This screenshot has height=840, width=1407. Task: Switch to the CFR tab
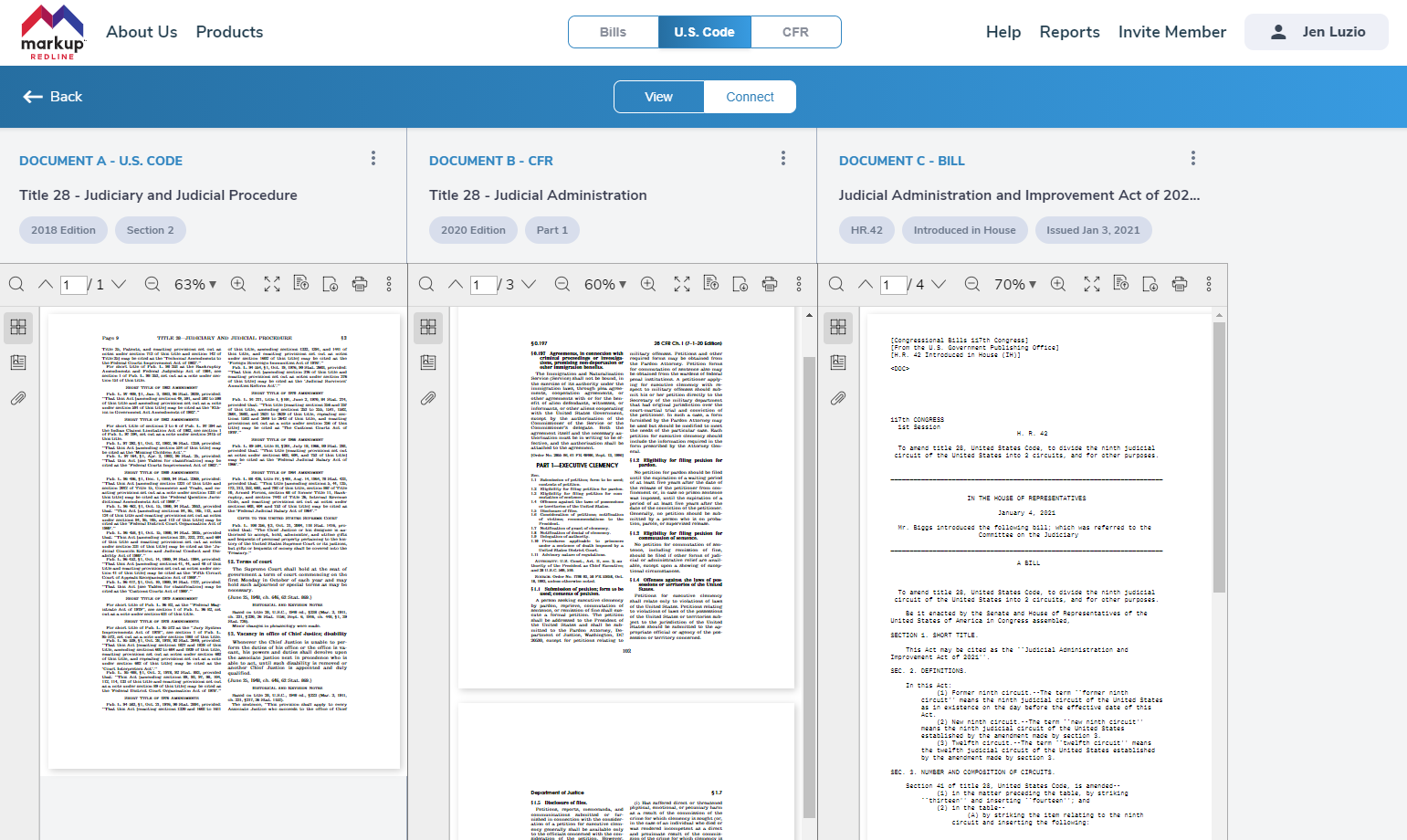coord(795,32)
